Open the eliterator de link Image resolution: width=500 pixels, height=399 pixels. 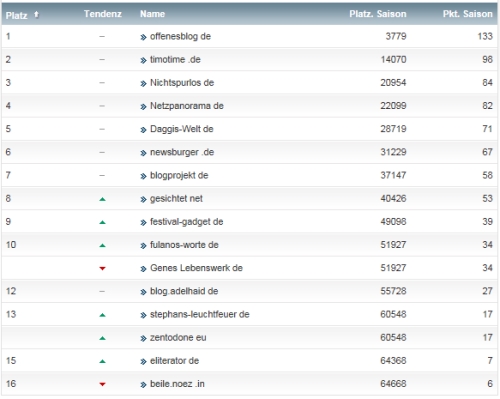[x=174, y=361]
